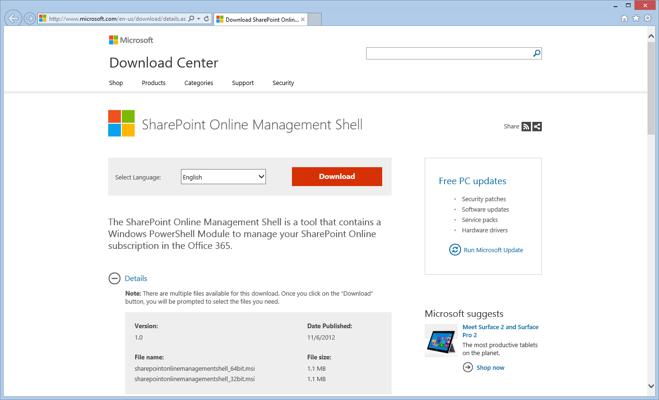This screenshot has width=659, height=400.
Task: Open the Products menu
Action: coord(153,83)
